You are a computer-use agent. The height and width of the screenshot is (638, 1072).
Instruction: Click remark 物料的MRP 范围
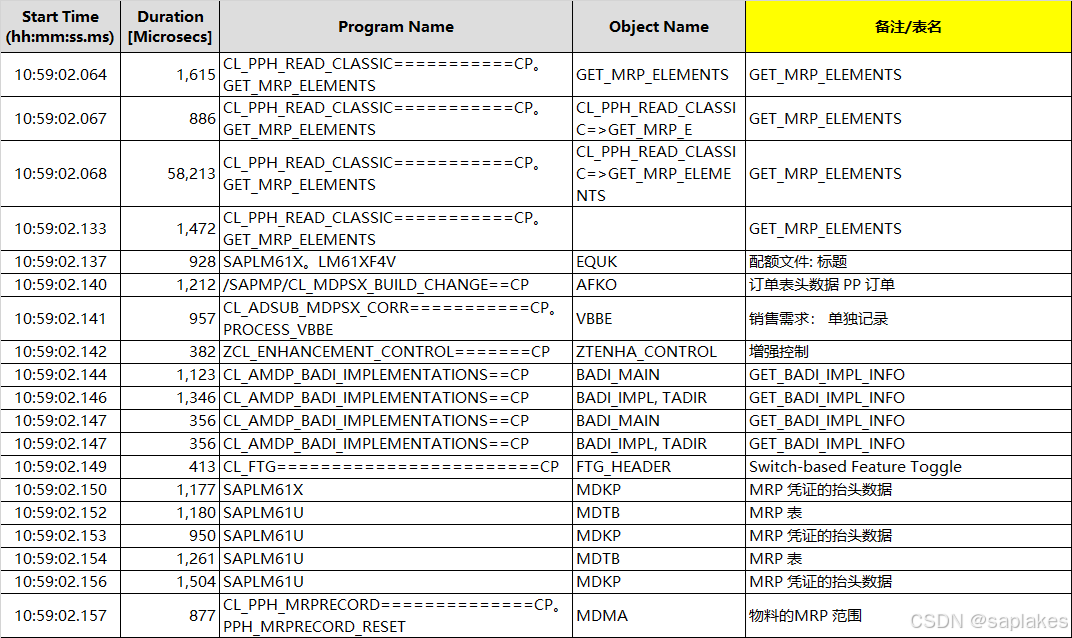(x=805, y=615)
